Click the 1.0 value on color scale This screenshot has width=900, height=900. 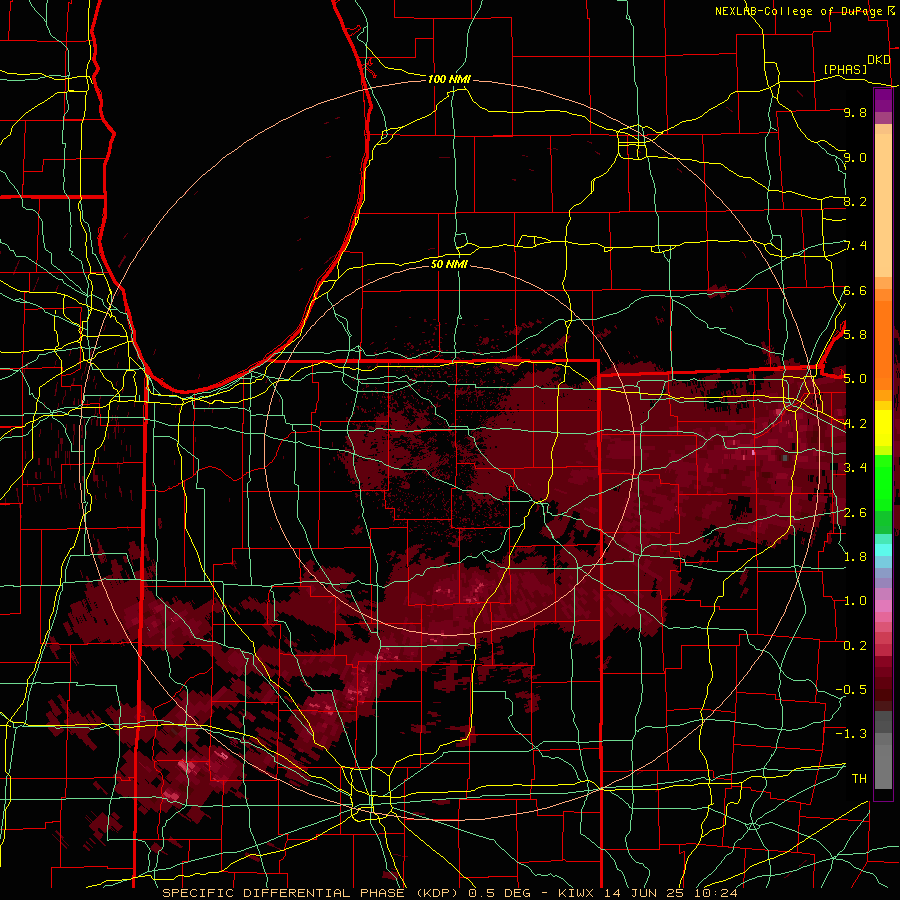855,600
